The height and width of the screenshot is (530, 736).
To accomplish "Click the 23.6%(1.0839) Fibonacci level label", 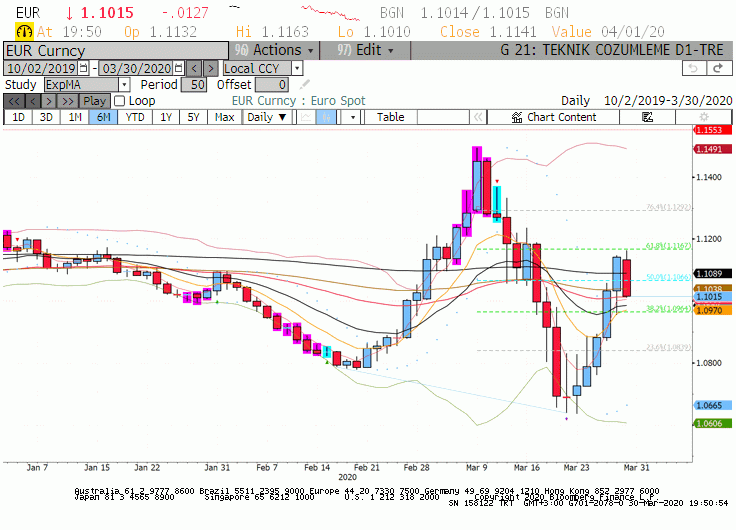I will coord(668,347).
